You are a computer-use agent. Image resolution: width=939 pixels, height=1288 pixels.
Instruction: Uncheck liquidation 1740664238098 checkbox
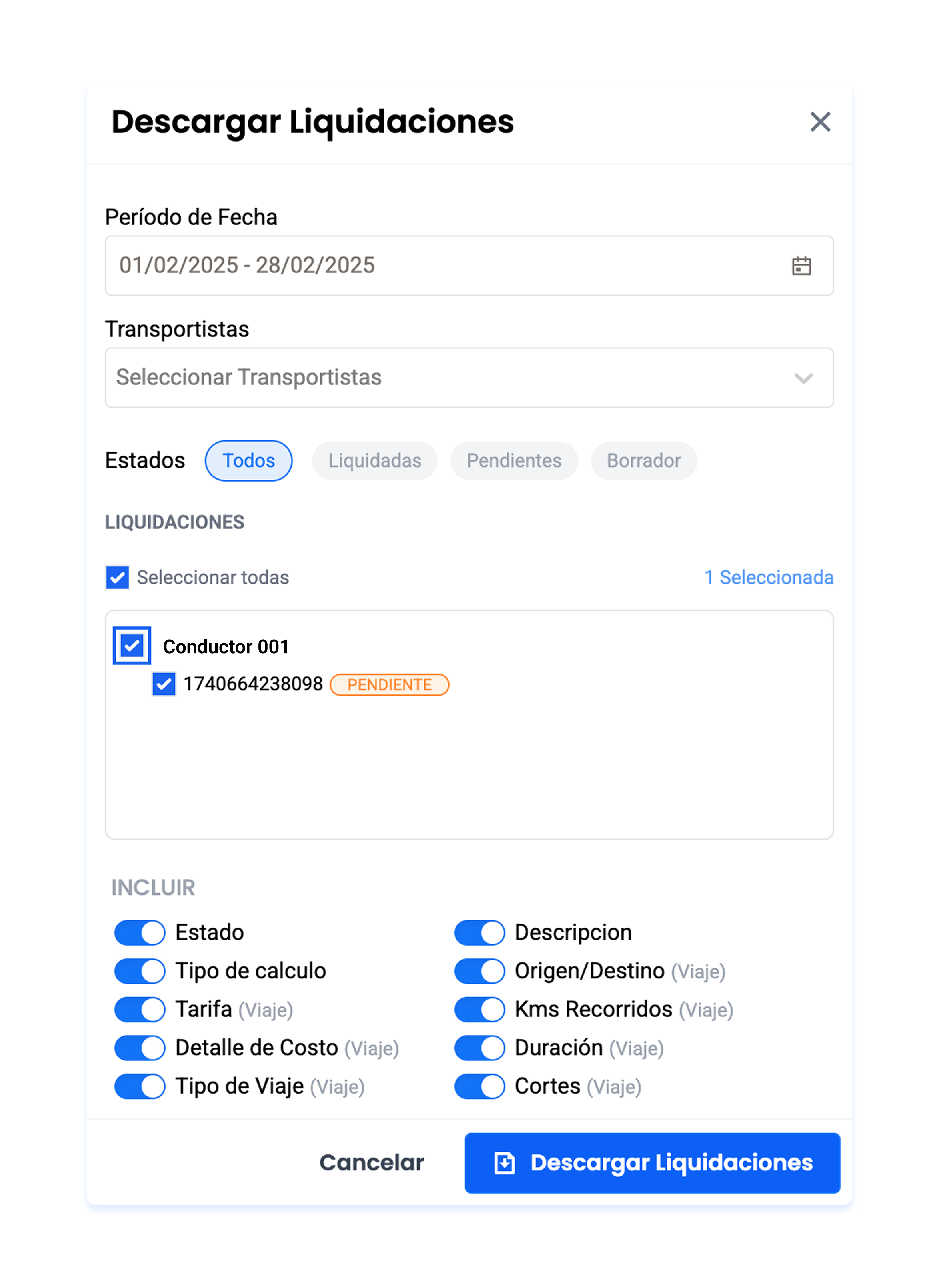pos(164,684)
